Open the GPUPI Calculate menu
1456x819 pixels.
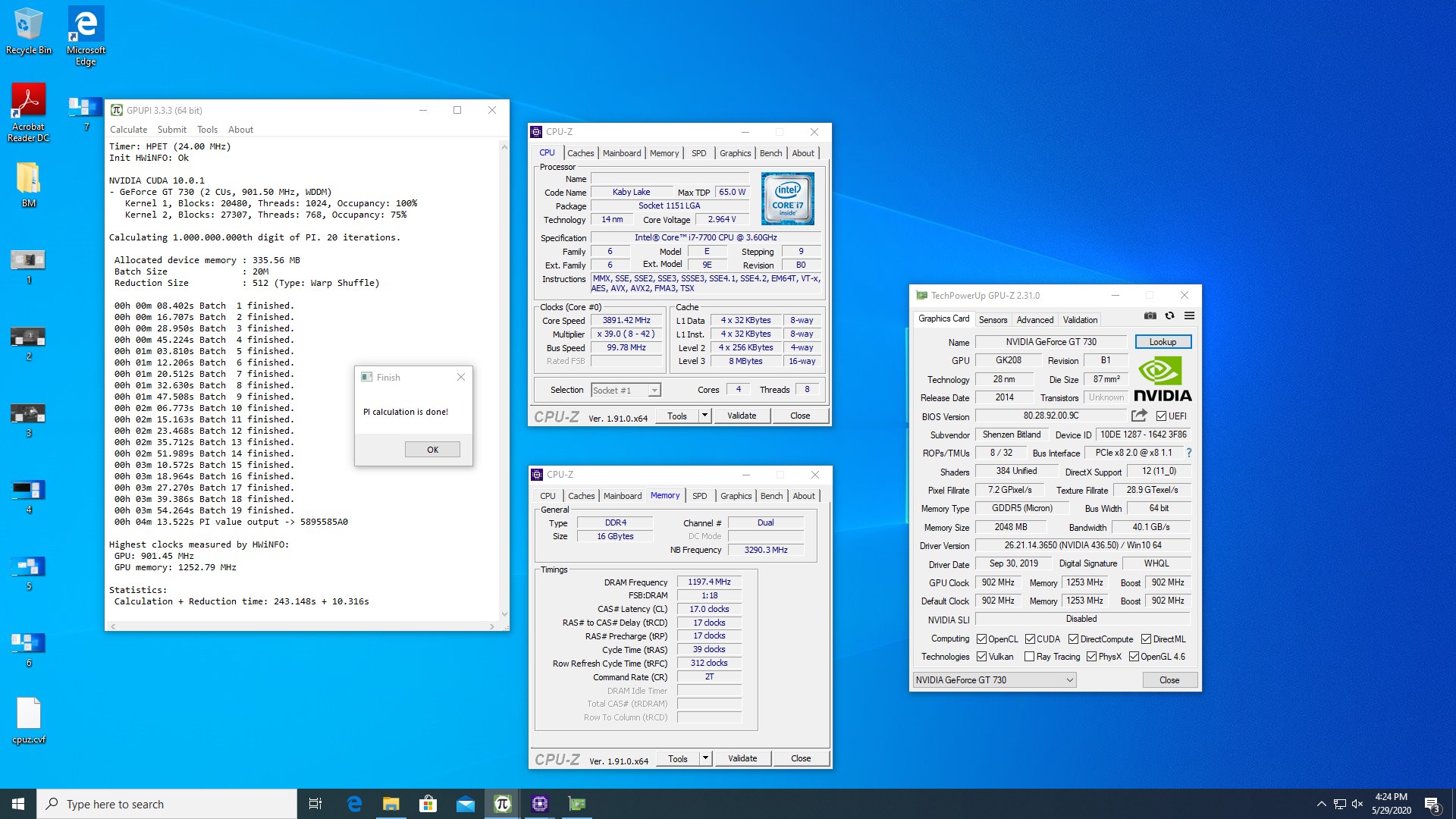point(128,130)
